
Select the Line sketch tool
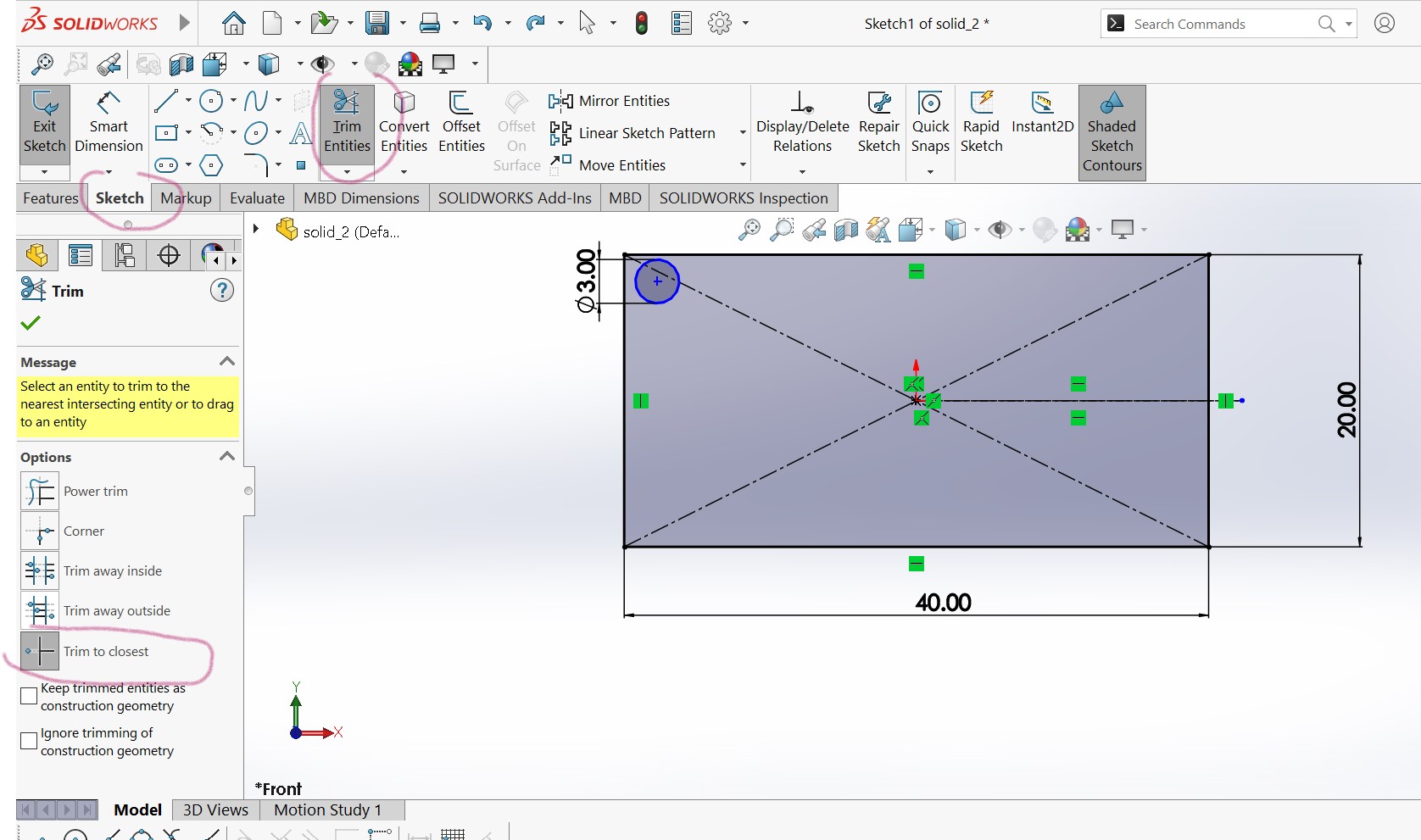(166, 102)
